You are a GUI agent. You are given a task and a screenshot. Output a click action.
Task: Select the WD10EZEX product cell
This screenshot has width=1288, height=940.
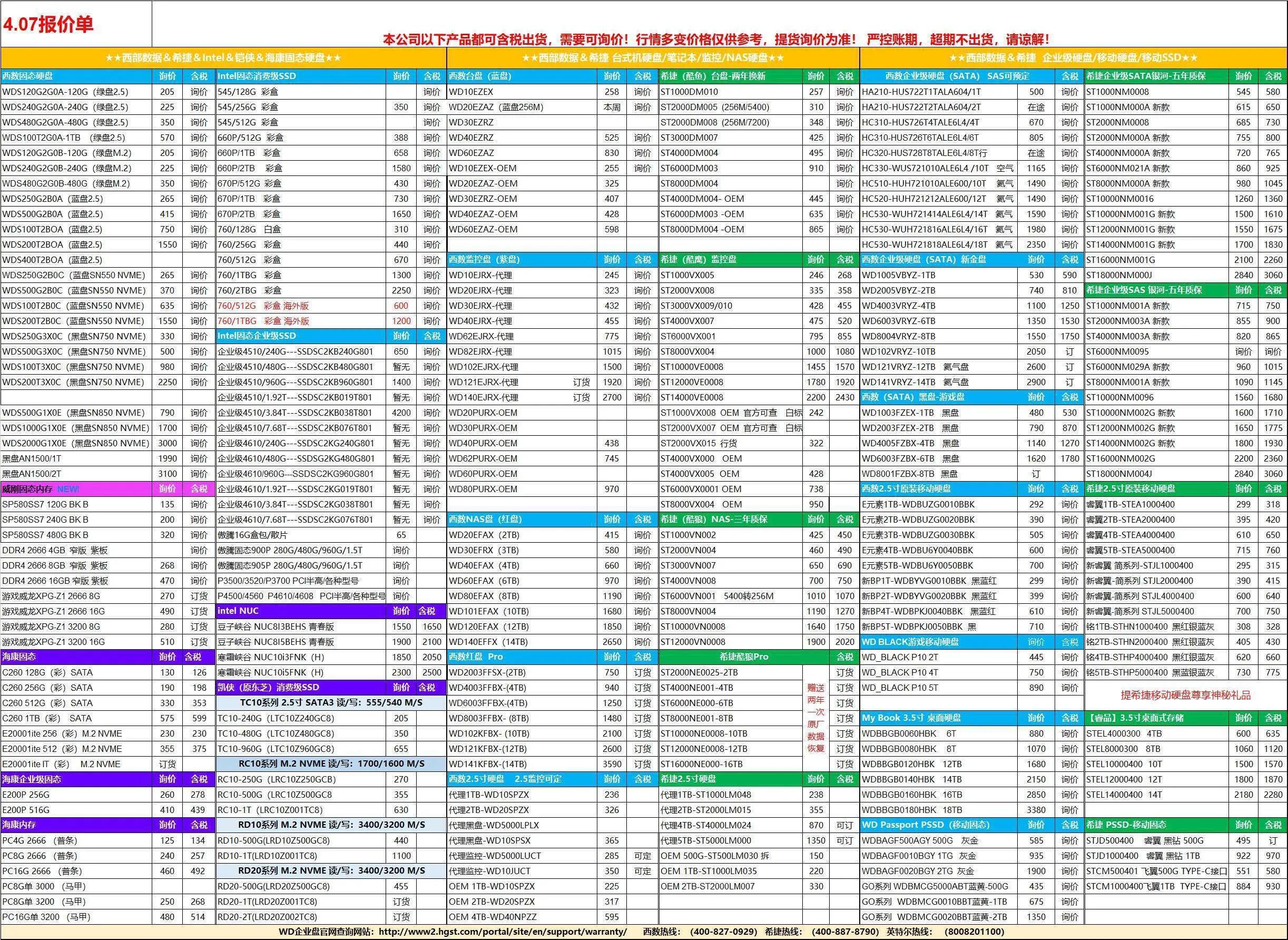pyautogui.click(x=522, y=92)
